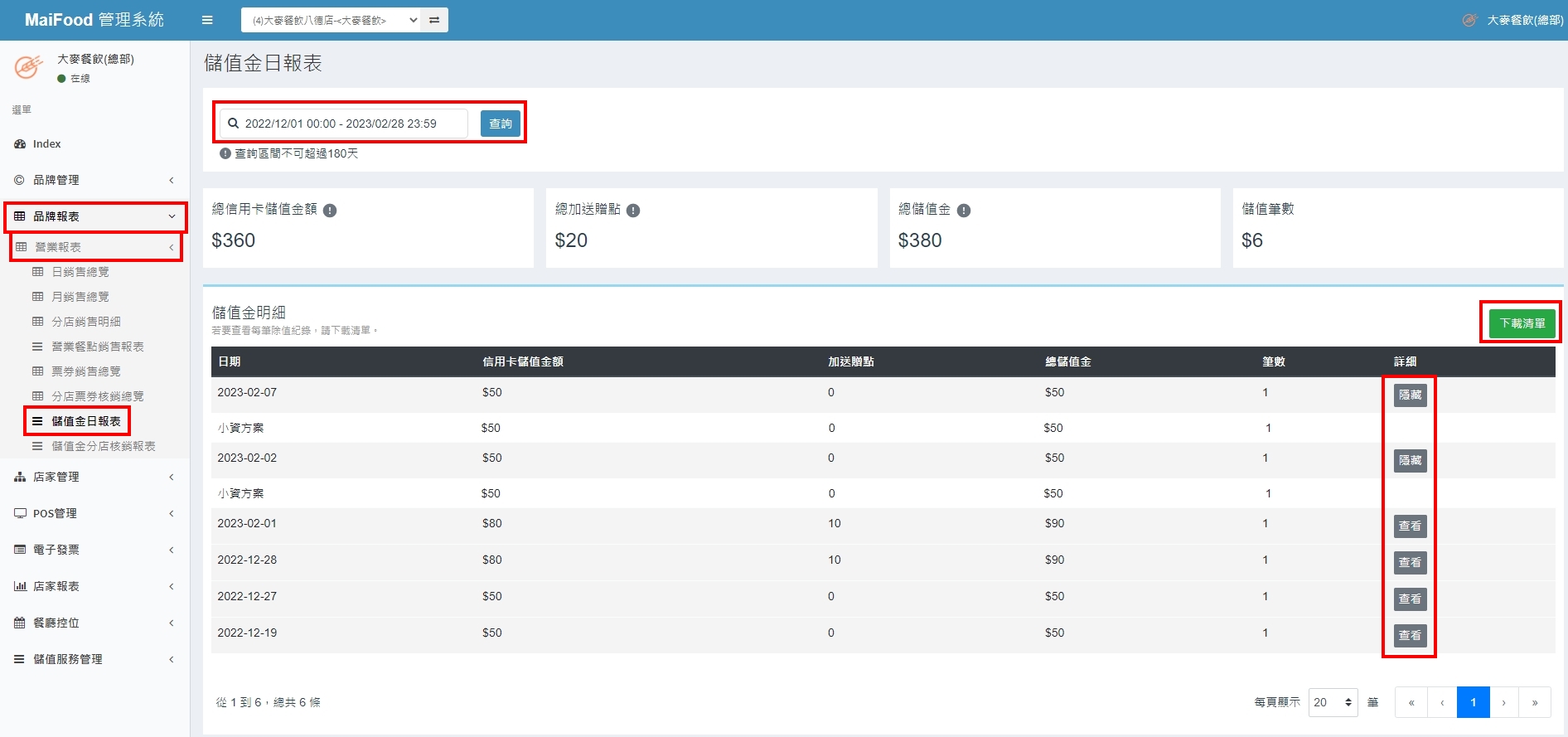Open 儲值金分店核銷報表 in sidebar
Image resolution: width=1568 pixels, height=737 pixels.
(103, 446)
